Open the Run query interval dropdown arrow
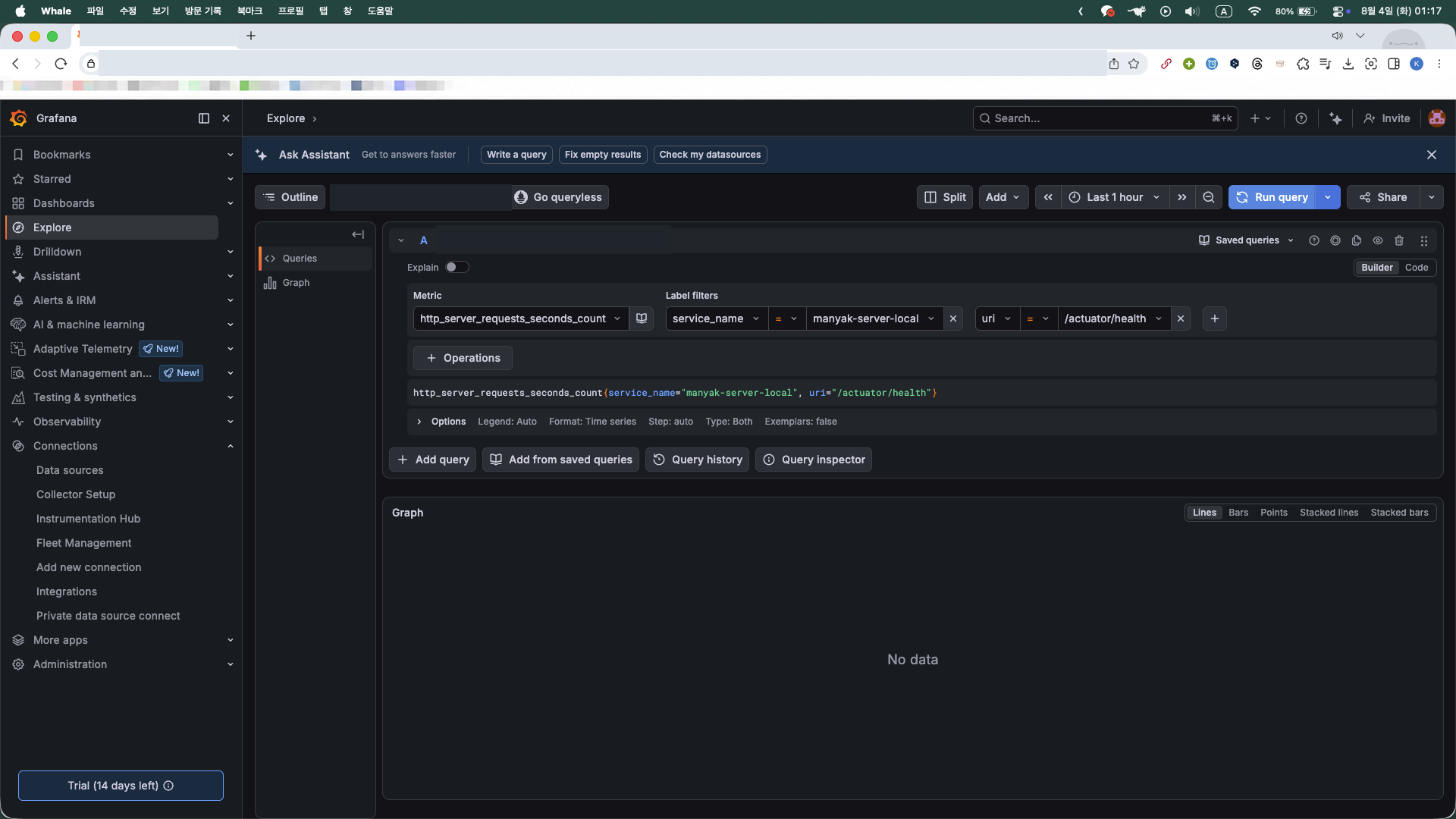1456x819 pixels. pyautogui.click(x=1328, y=197)
